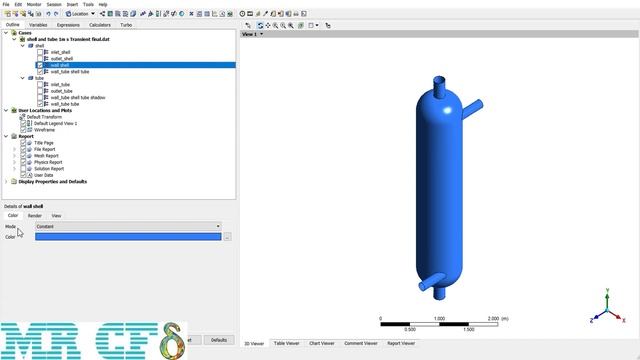This screenshot has height=360, width=640.
Task: Switch to the Table Viewer tab
Action: point(287,343)
